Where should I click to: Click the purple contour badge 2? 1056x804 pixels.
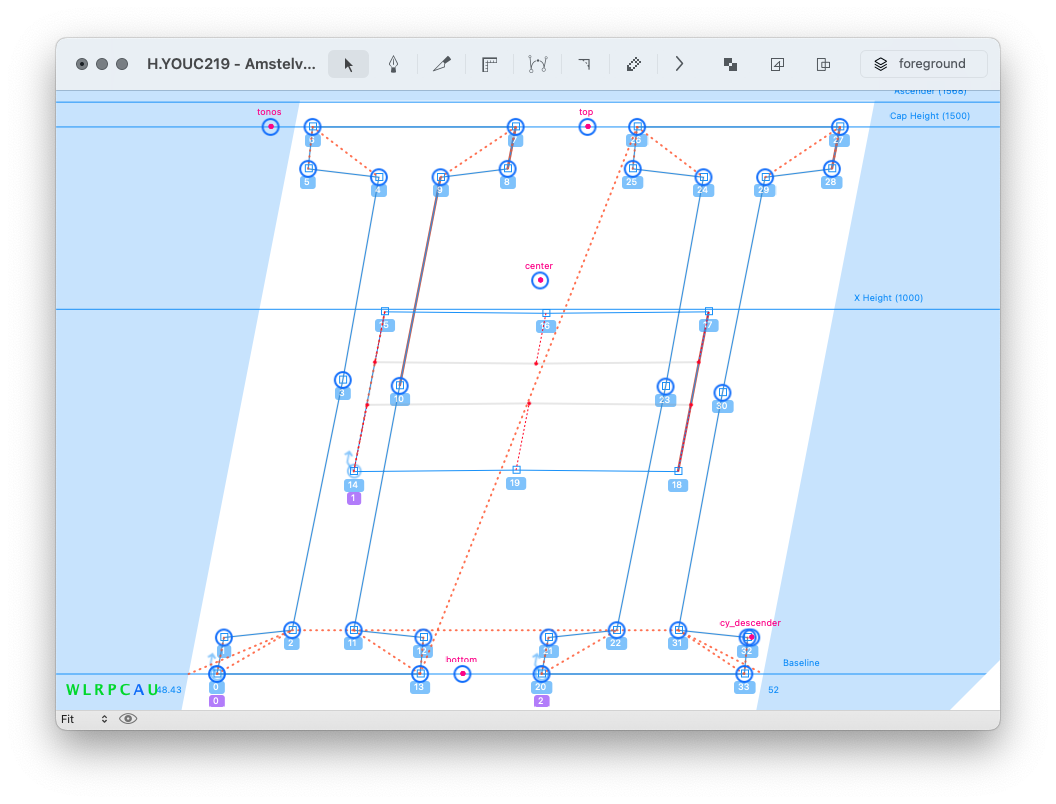click(541, 701)
